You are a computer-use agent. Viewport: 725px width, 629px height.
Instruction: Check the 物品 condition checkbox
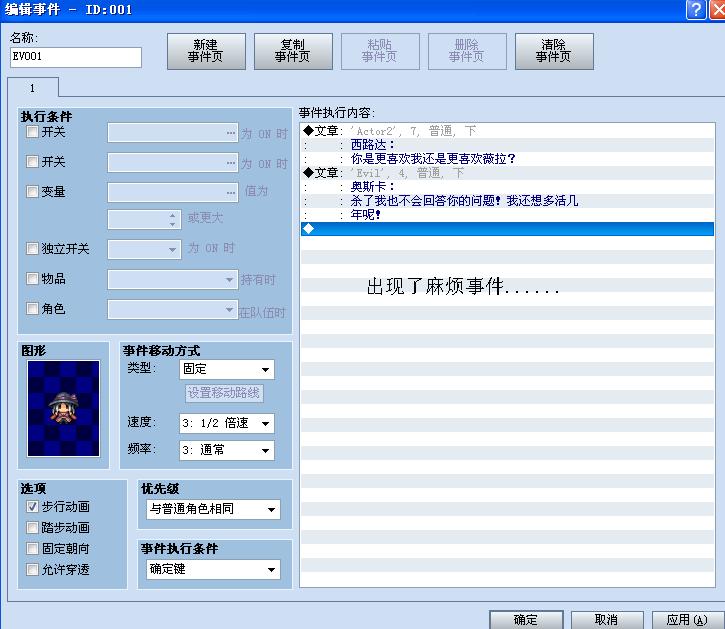click(32, 278)
